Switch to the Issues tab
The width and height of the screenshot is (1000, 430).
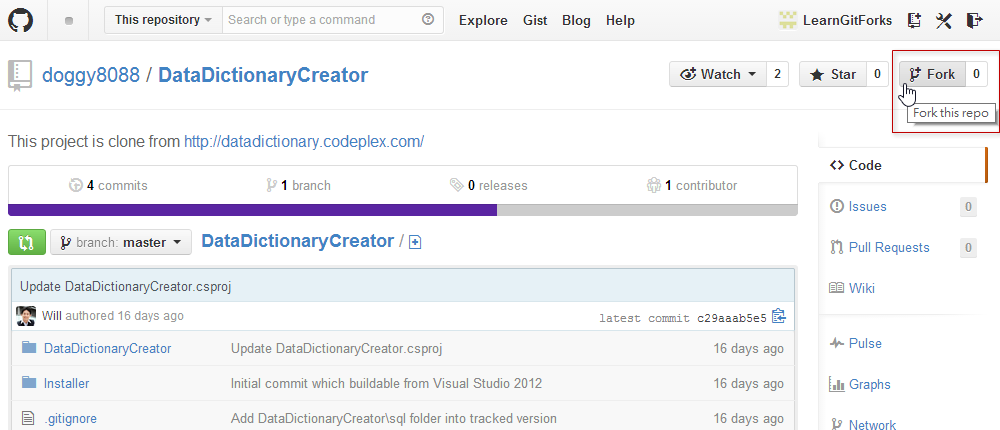[867, 207]
